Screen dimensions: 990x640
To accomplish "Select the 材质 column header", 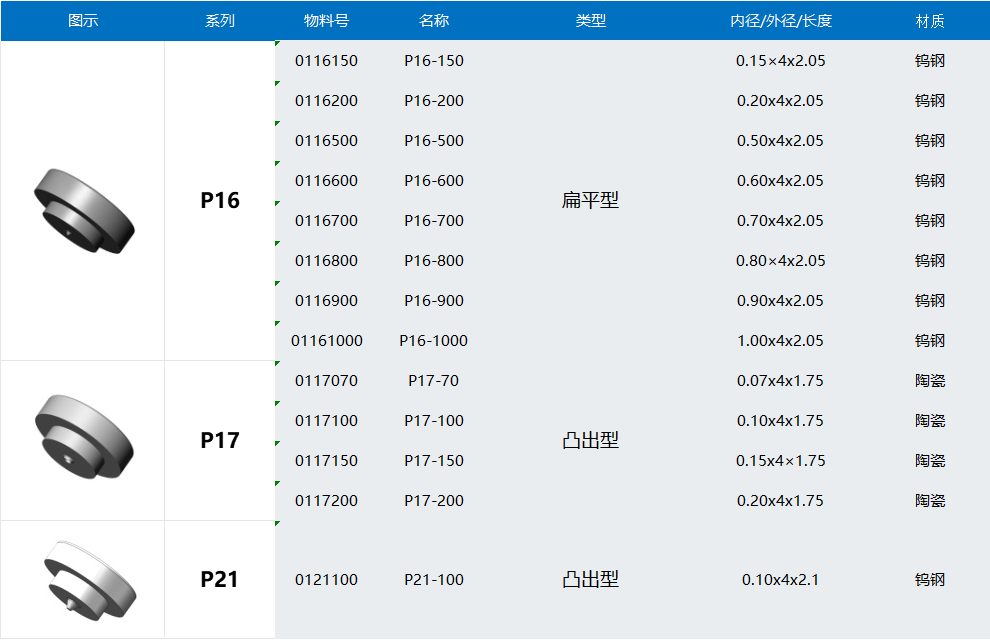I will click(930, 21).
